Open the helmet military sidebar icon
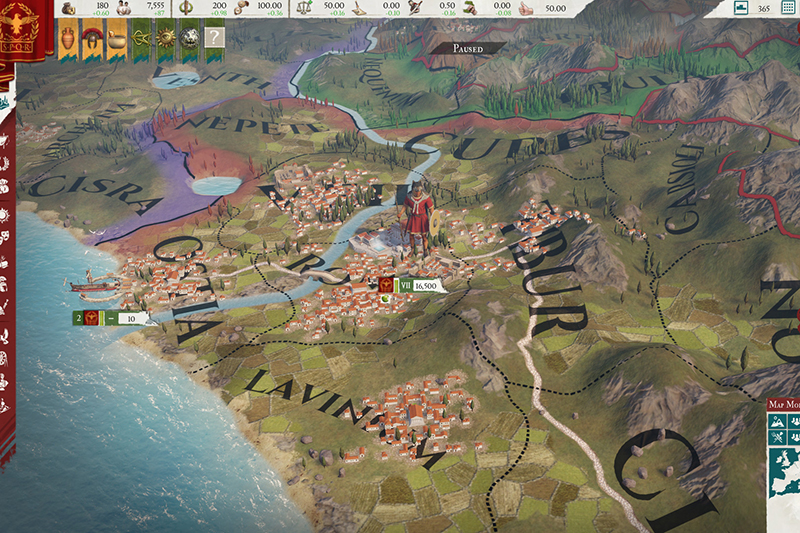This screenshot has width=800, height=533. (5, 285)
